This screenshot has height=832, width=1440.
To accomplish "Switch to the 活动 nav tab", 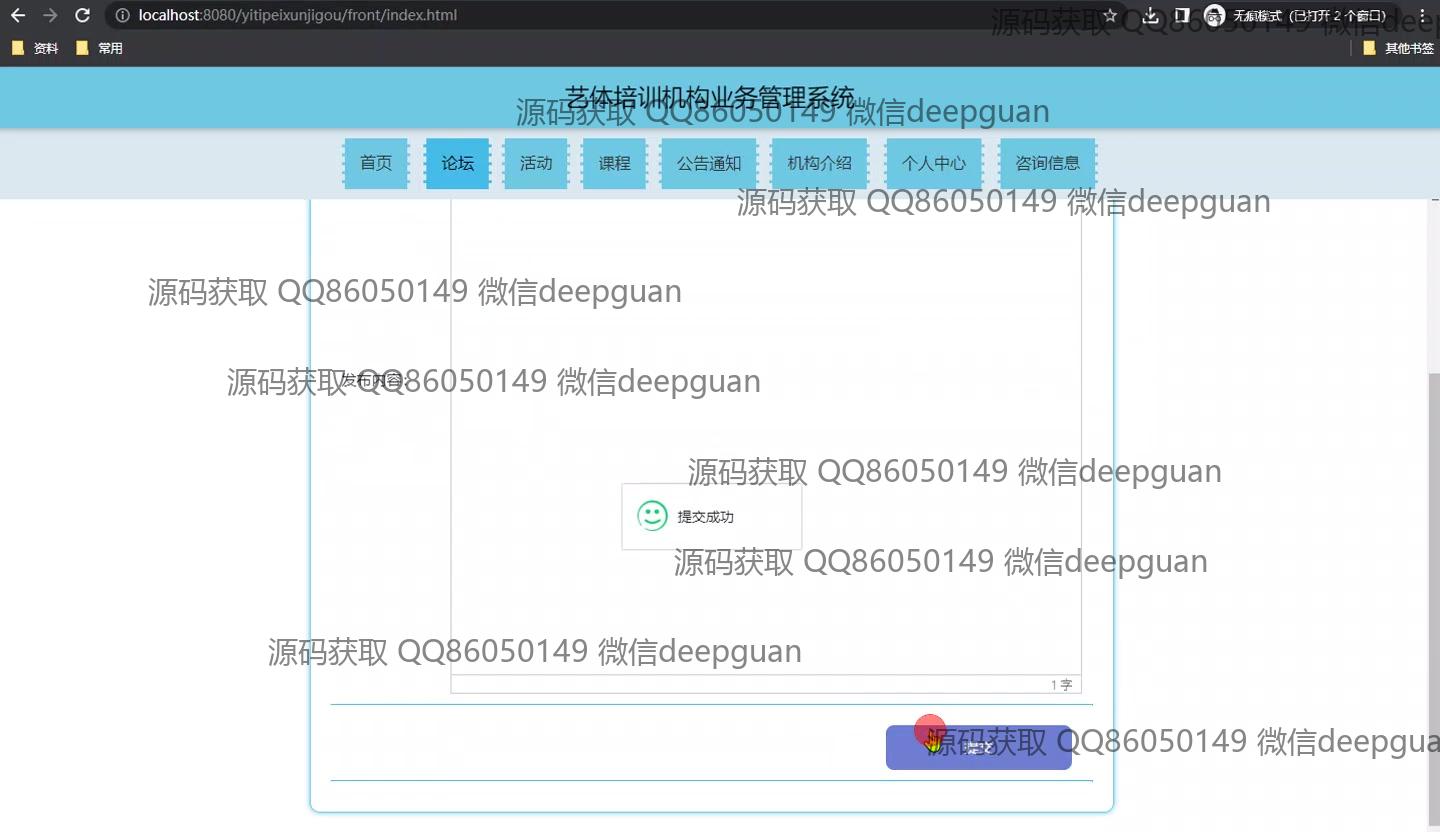I will (x=536, y=163).
